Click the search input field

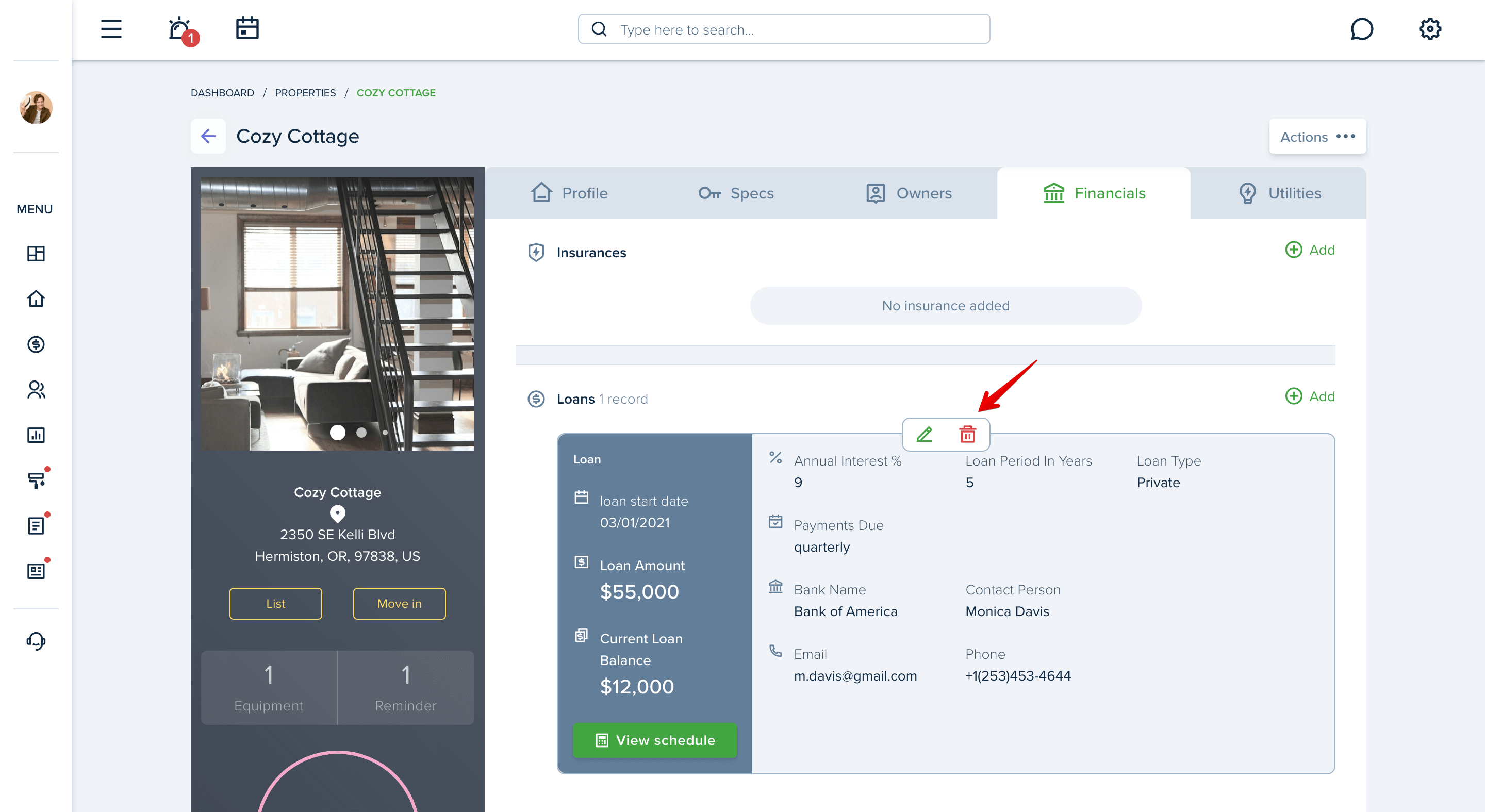tap(784, 29)
